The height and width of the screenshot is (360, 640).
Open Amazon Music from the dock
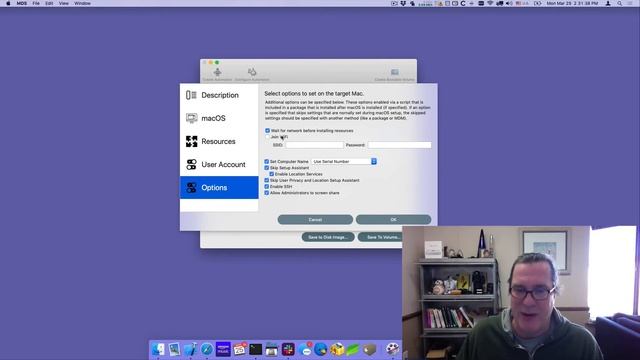point(223,349)
